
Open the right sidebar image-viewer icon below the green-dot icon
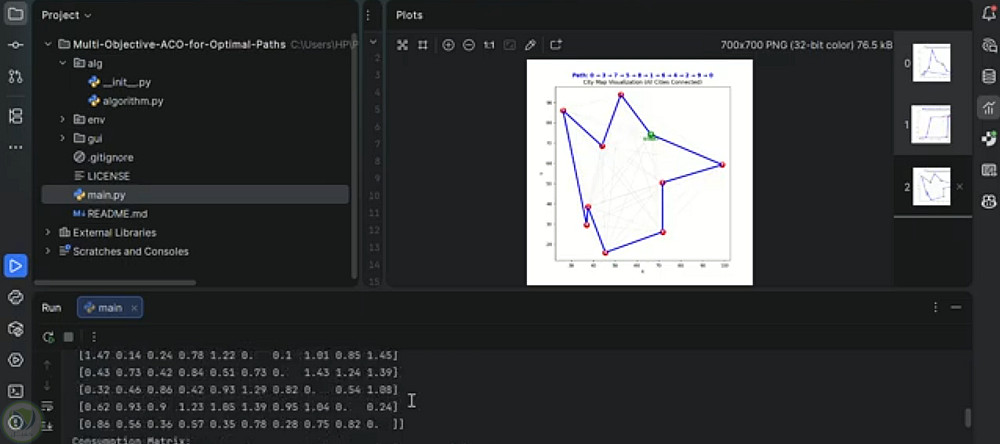[x=989, y=170]
